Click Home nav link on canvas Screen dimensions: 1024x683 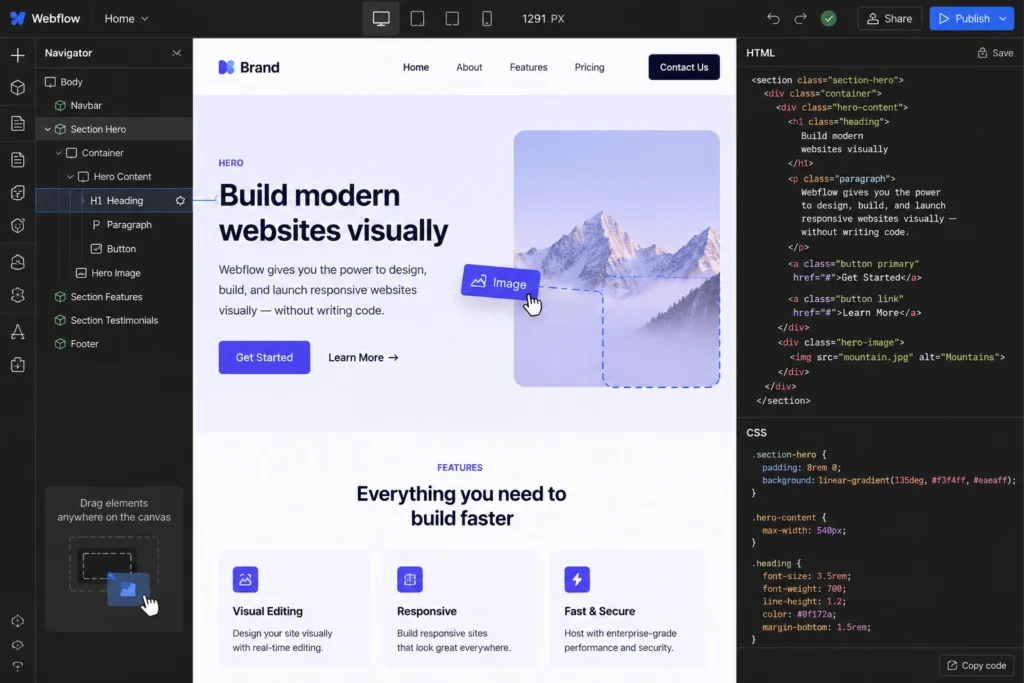[415, 67]
